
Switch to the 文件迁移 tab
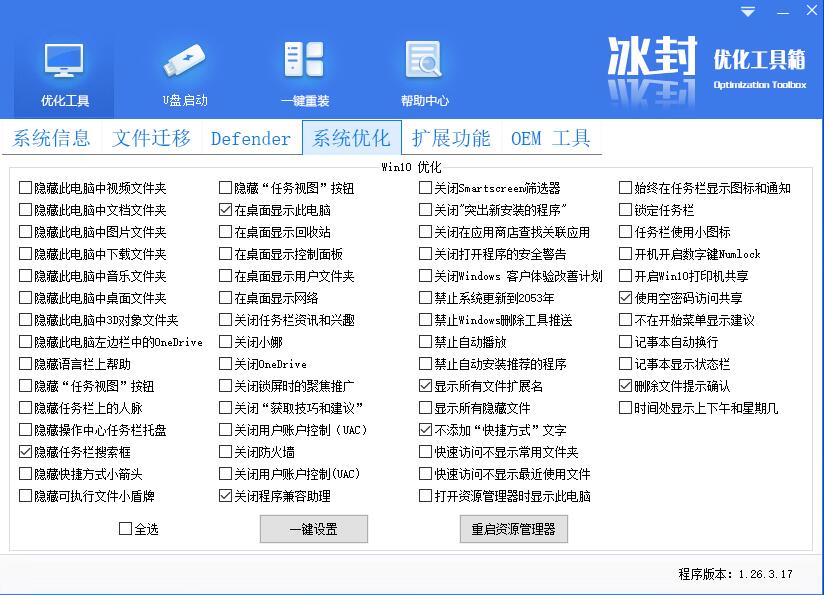coord(151,138)
